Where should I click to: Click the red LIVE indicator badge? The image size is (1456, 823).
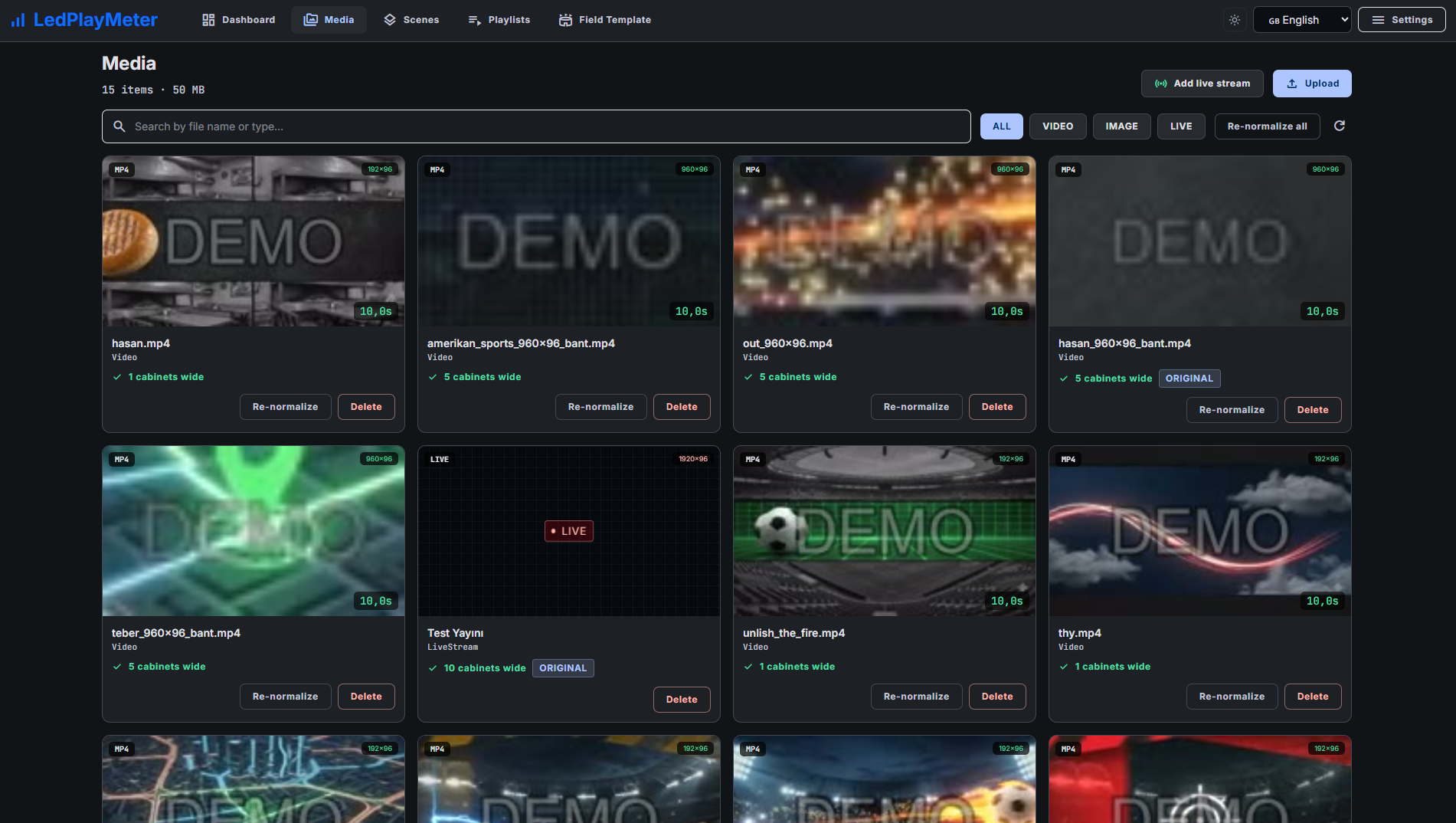tap(569, 531)
